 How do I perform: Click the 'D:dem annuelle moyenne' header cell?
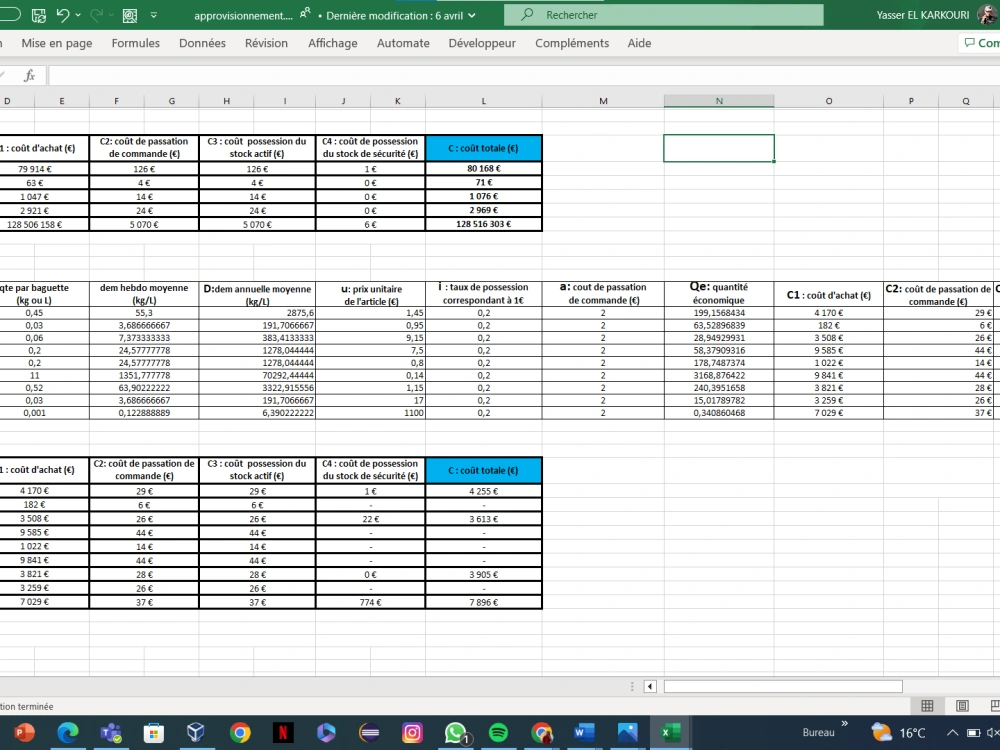257,294
